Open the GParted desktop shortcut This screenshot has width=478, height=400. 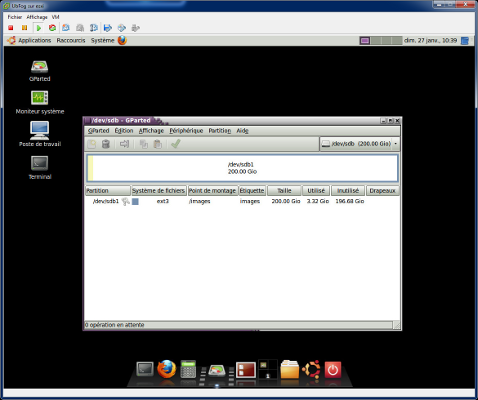pyautogui.click(x=40, y=71)
